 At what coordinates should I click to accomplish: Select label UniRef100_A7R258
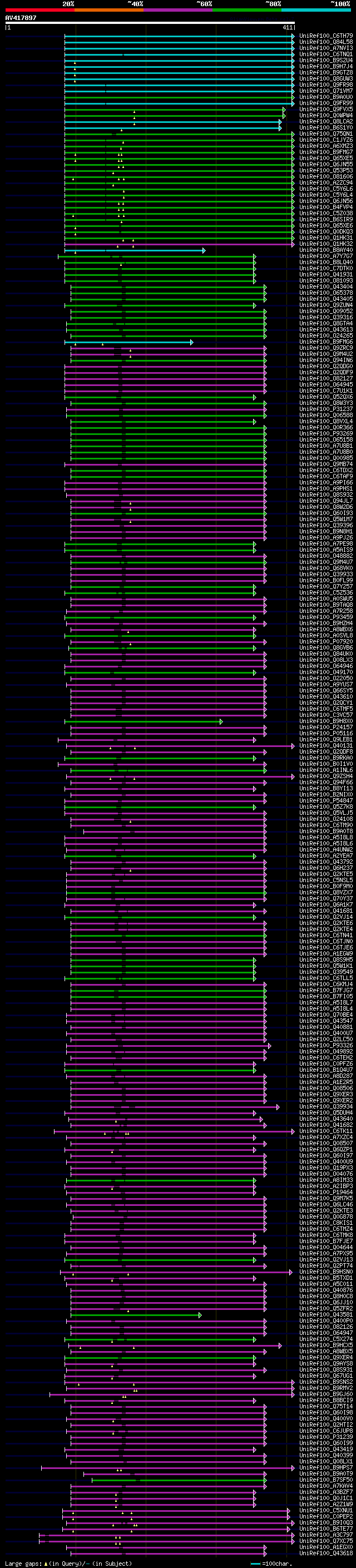(325, 611)
